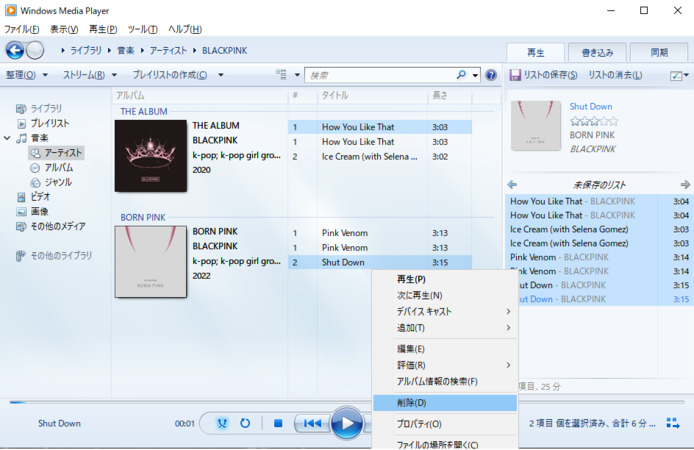694x450 pixels.
Task: Click BORN PINK cover thumbnail in library
Action: 151,262
